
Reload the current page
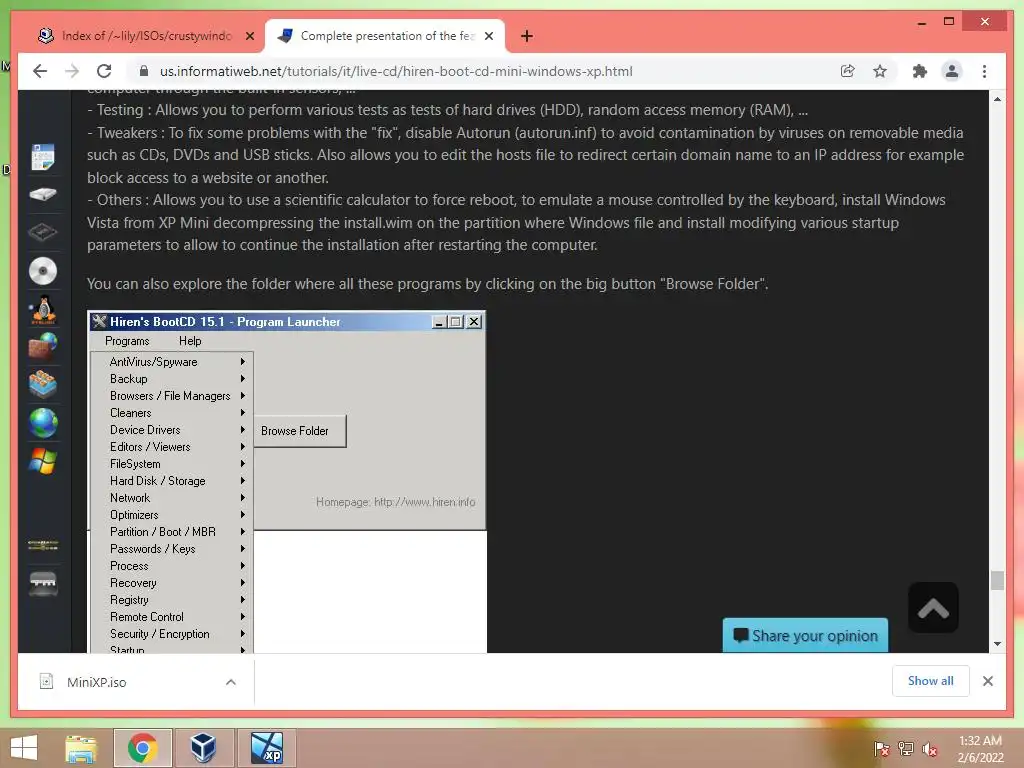[104, 71]
